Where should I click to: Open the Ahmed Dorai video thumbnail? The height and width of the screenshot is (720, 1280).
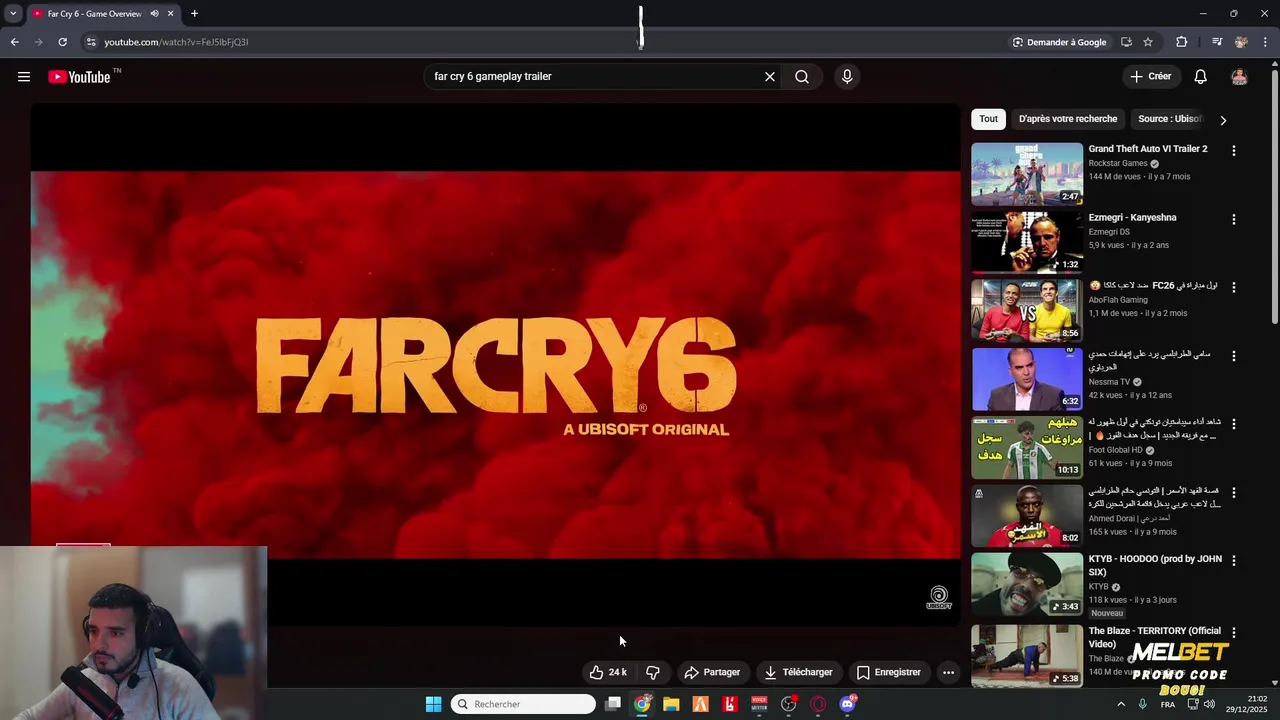click(x=1027, y=517)
